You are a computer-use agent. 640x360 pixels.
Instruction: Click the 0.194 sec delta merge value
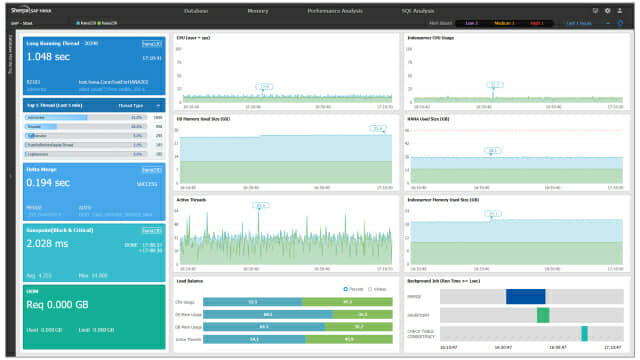click(48, 183)
